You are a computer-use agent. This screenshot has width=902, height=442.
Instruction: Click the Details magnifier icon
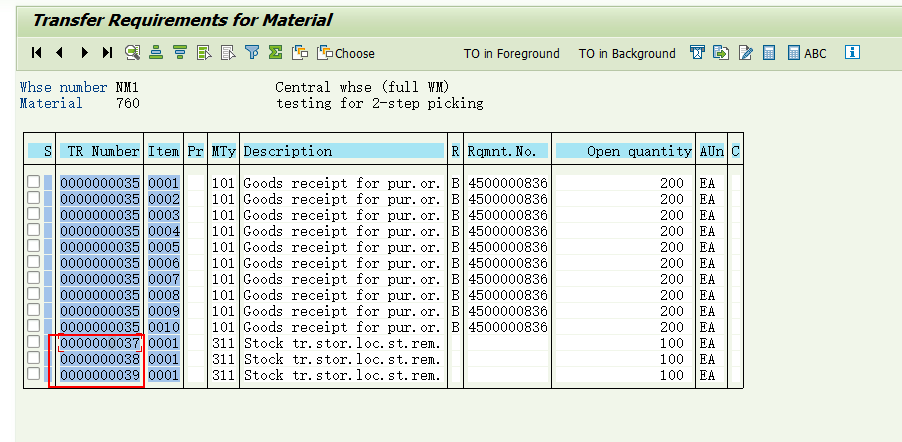click(133, 53)
